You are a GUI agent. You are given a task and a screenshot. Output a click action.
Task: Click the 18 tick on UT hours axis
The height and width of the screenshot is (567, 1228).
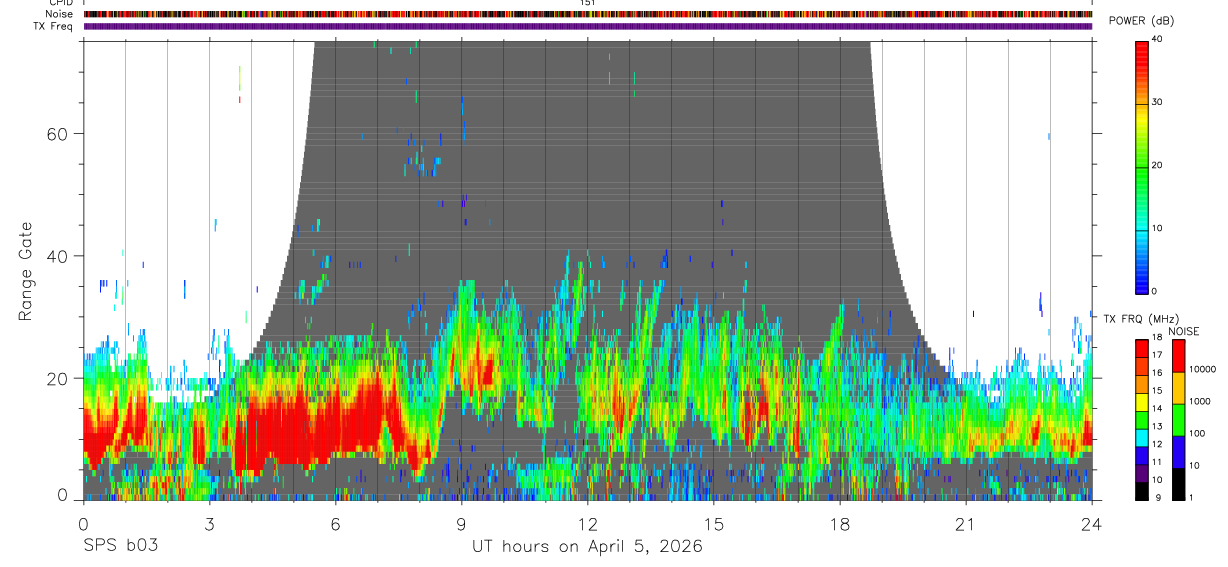point(840,522)
